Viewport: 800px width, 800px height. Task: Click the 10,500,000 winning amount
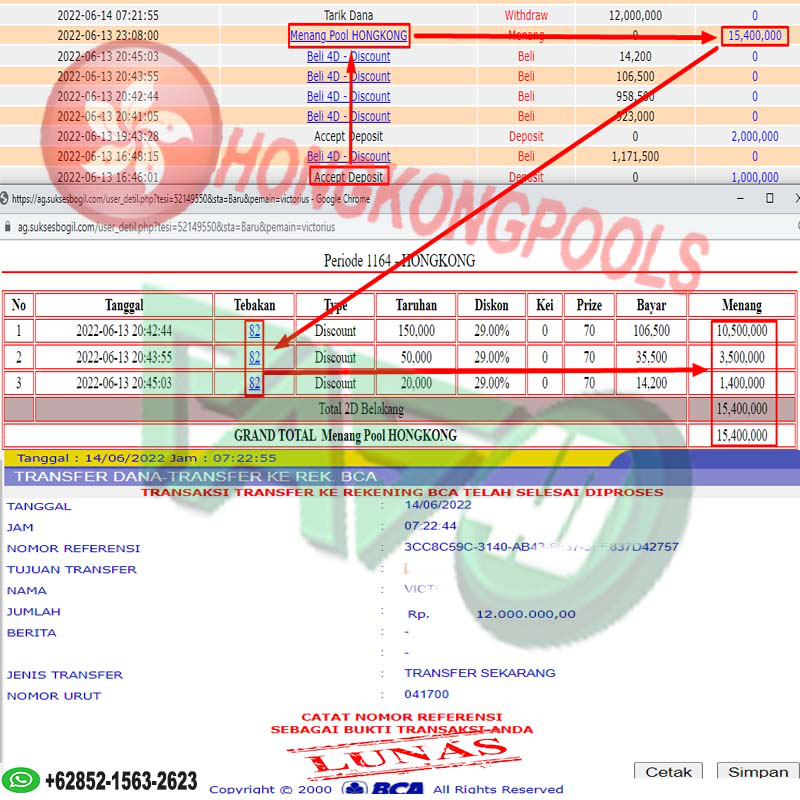point(742,331)
